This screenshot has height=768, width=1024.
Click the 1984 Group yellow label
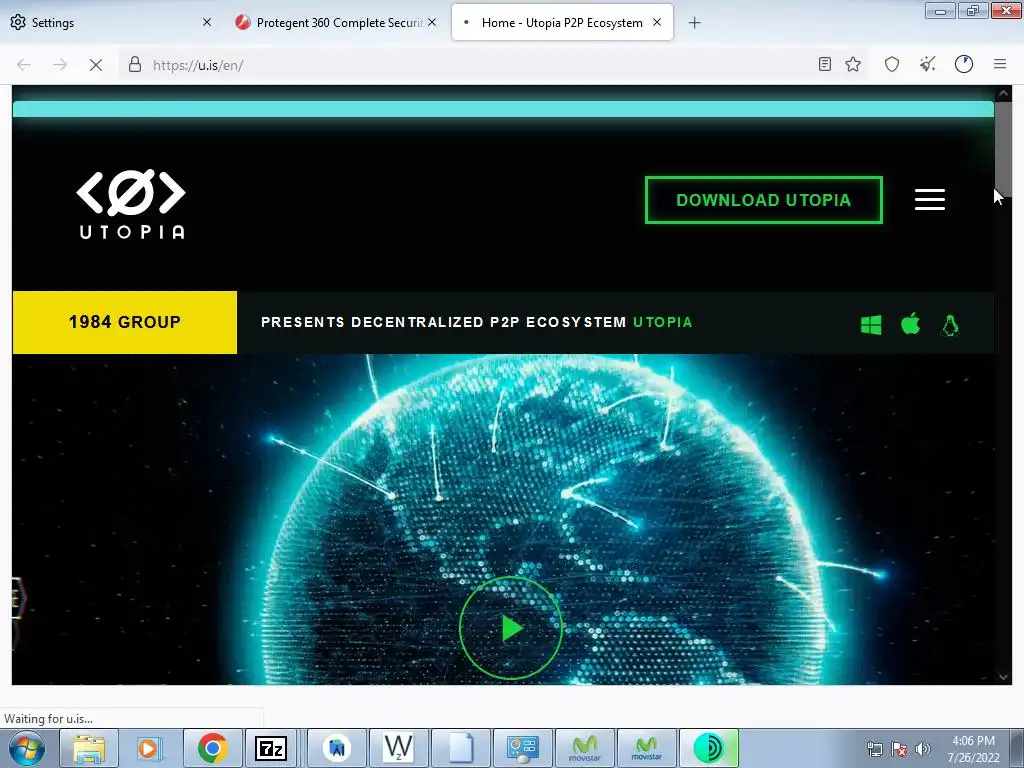[x=125, y=322]
